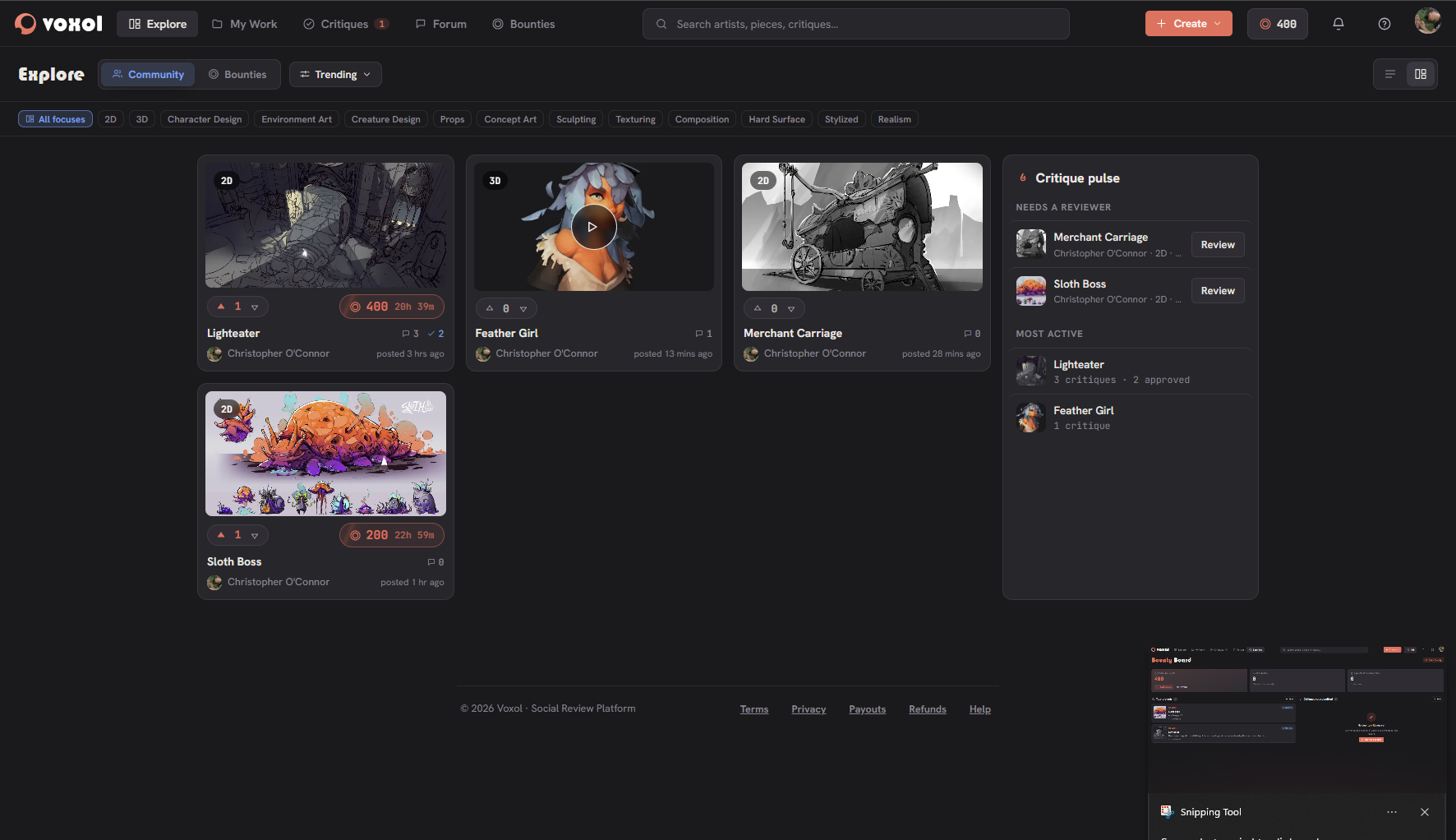Click the search magnifier icon

pos(661,24)
